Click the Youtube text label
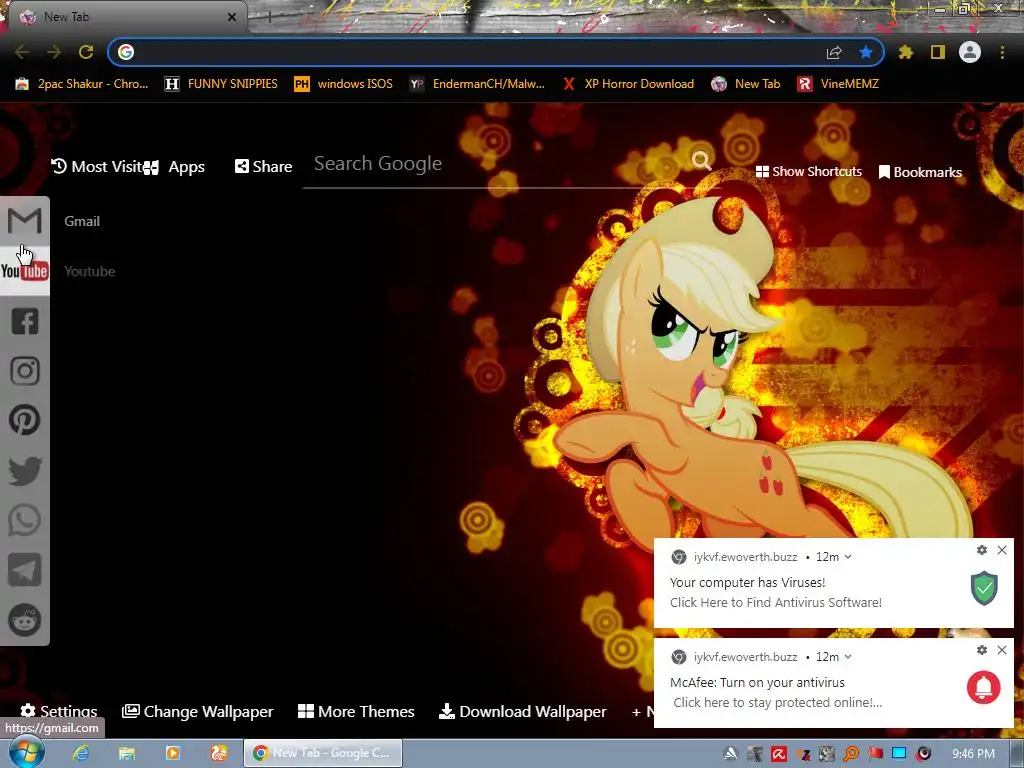1024x768 pixels. [x=89, y=272]
